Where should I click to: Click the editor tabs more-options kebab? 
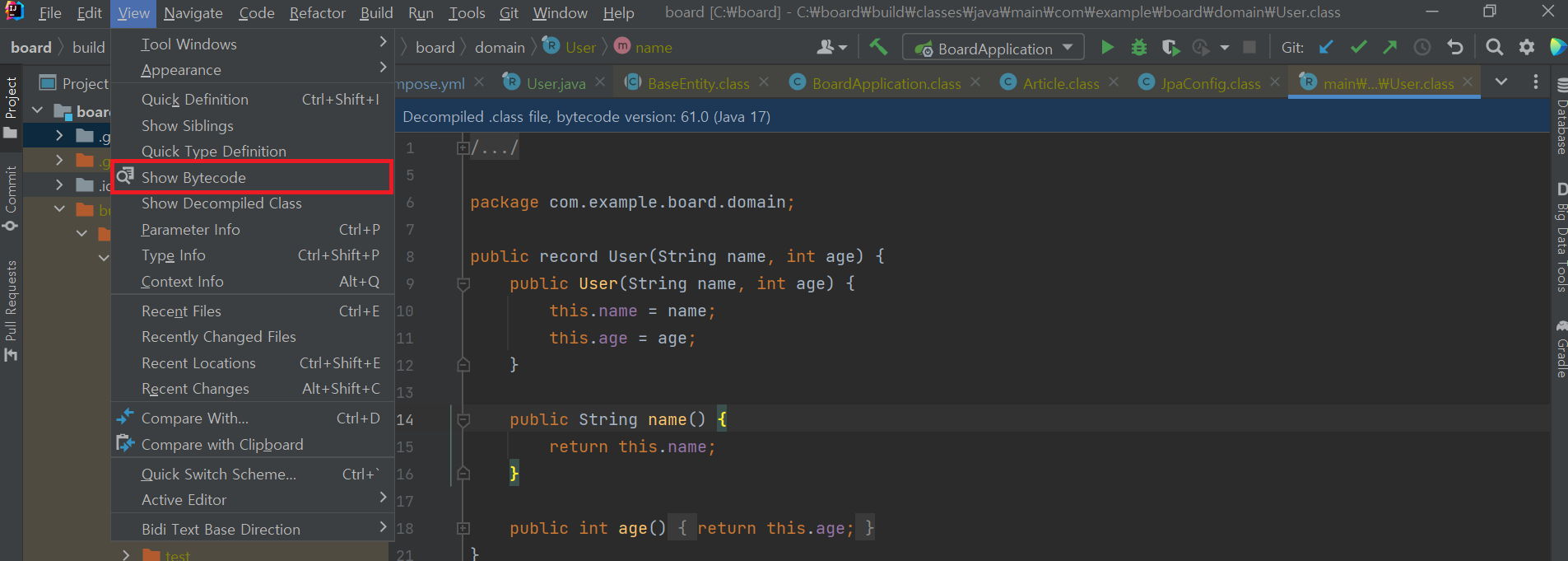tap(1535, 82)
